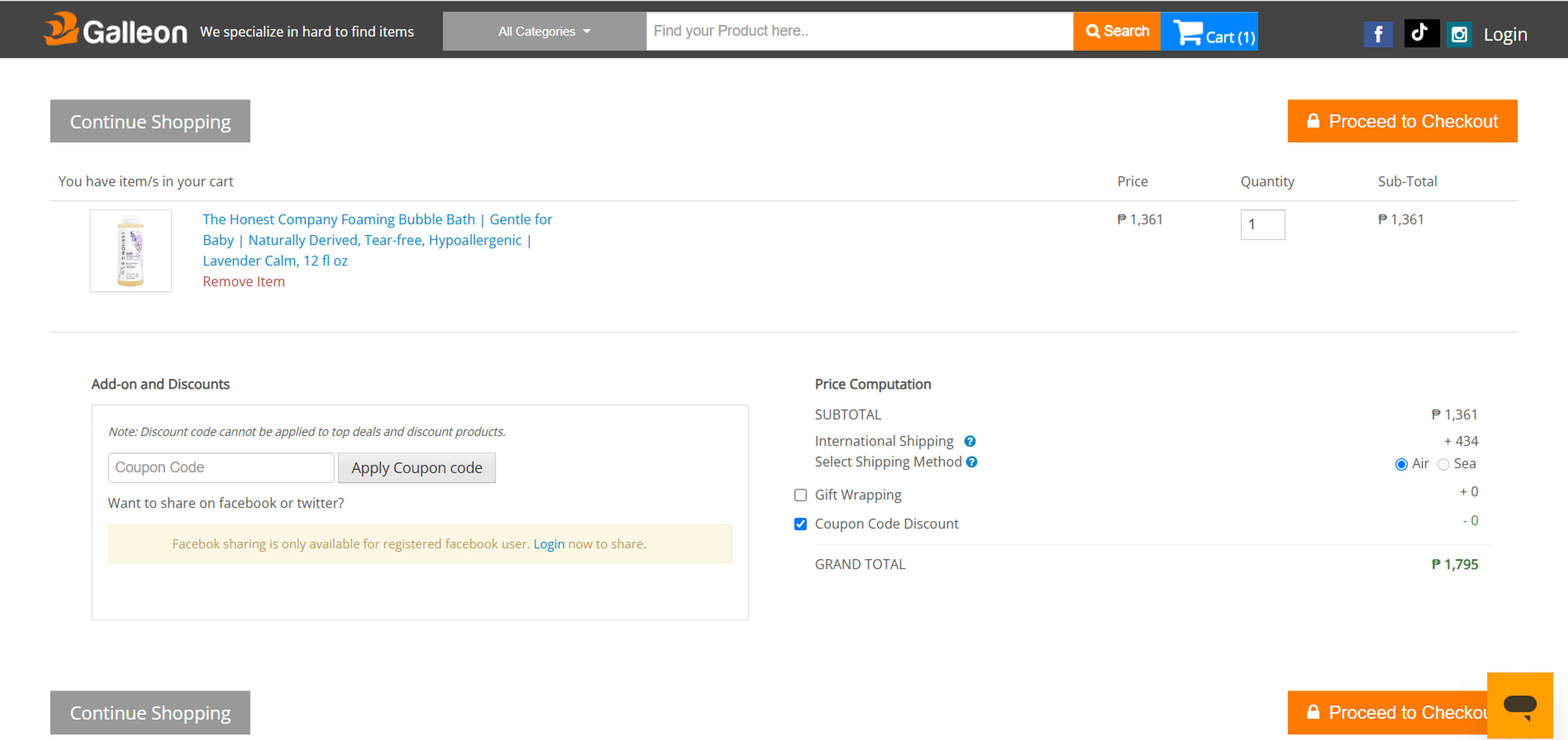Focus the product search field

(x=860, y=31)
